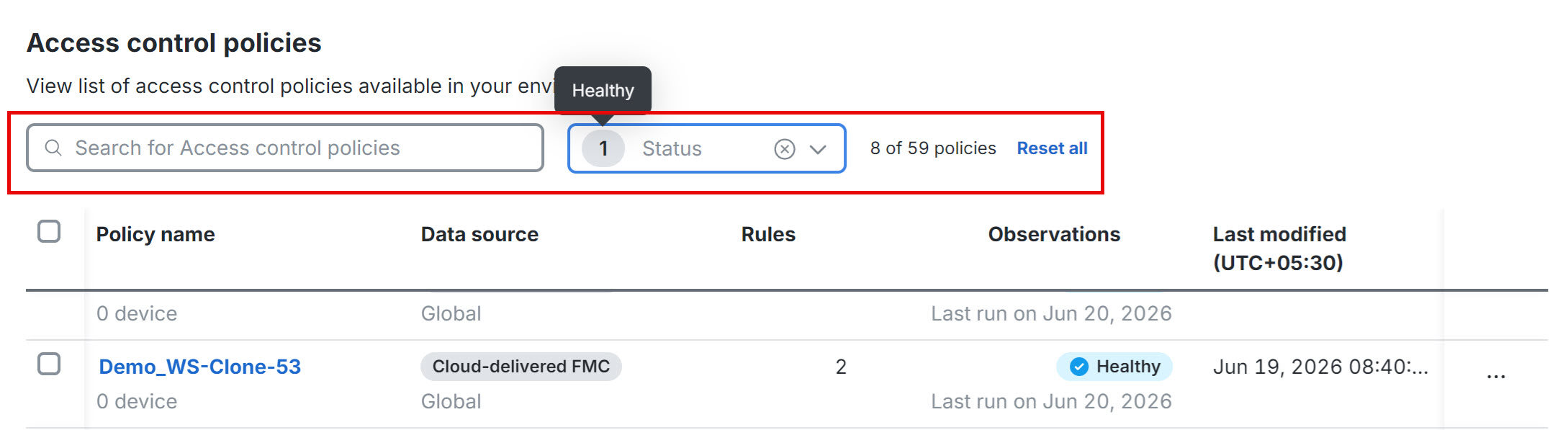Screen dimensions: 1568x430
Task: Open the three-dot actions menu for Demo_WS-Clone-53
Action: point(1495,376)
